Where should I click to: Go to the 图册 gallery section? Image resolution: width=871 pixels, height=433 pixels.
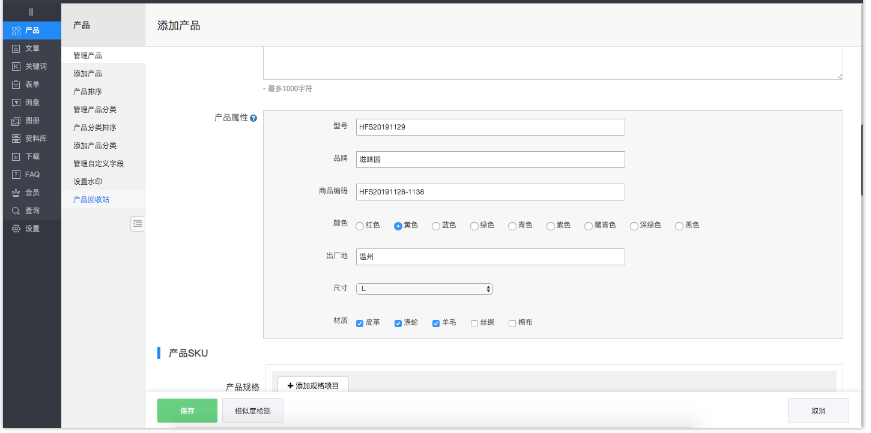(30, 120)
